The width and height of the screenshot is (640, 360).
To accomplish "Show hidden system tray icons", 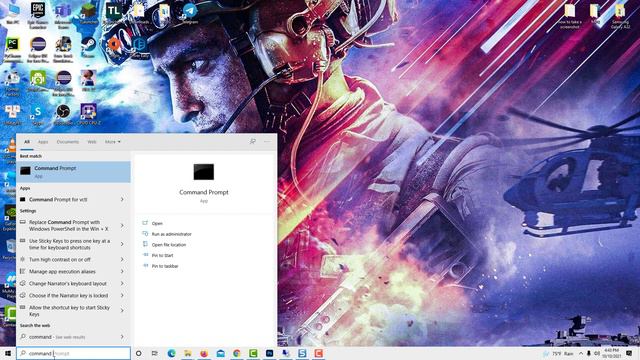I will pos(581,353).
